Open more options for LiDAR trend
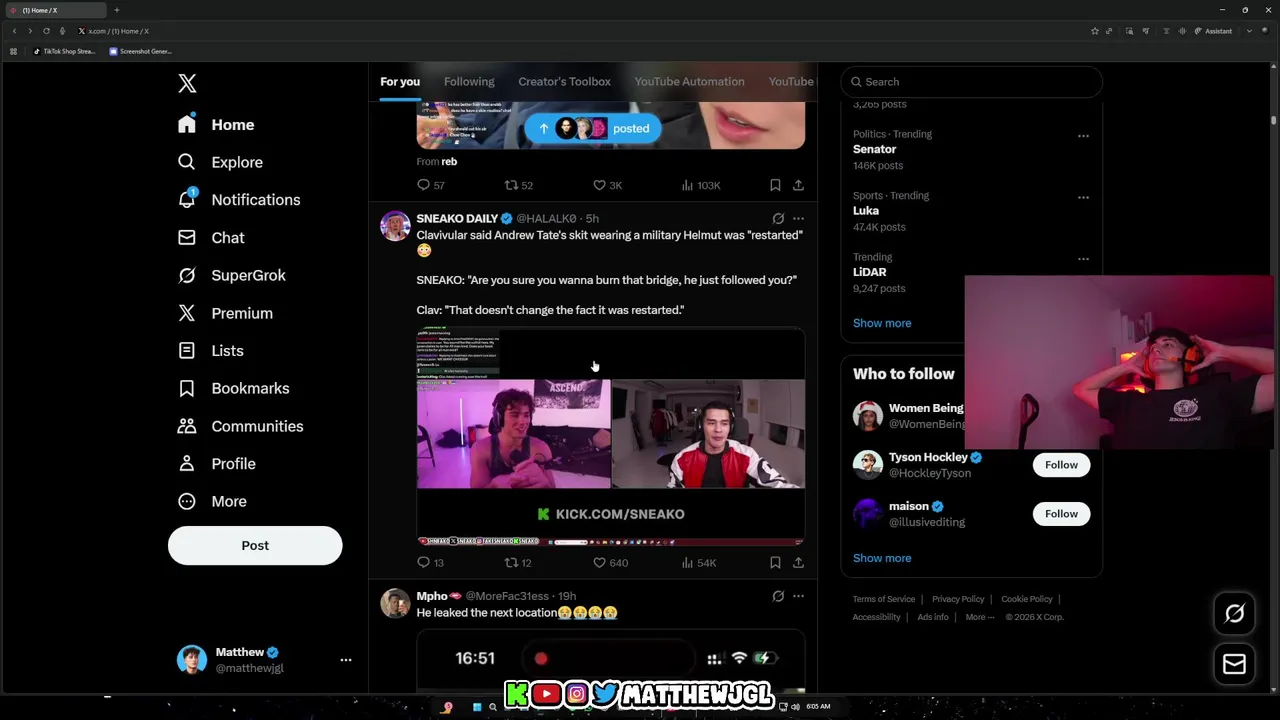This screenshot has height=720, width=1280. click(1083, 259)
